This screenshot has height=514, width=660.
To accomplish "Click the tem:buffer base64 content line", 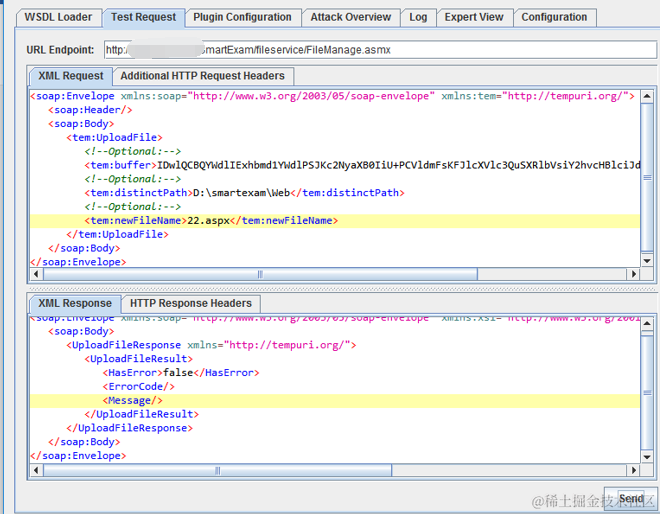I will point(362,165).
